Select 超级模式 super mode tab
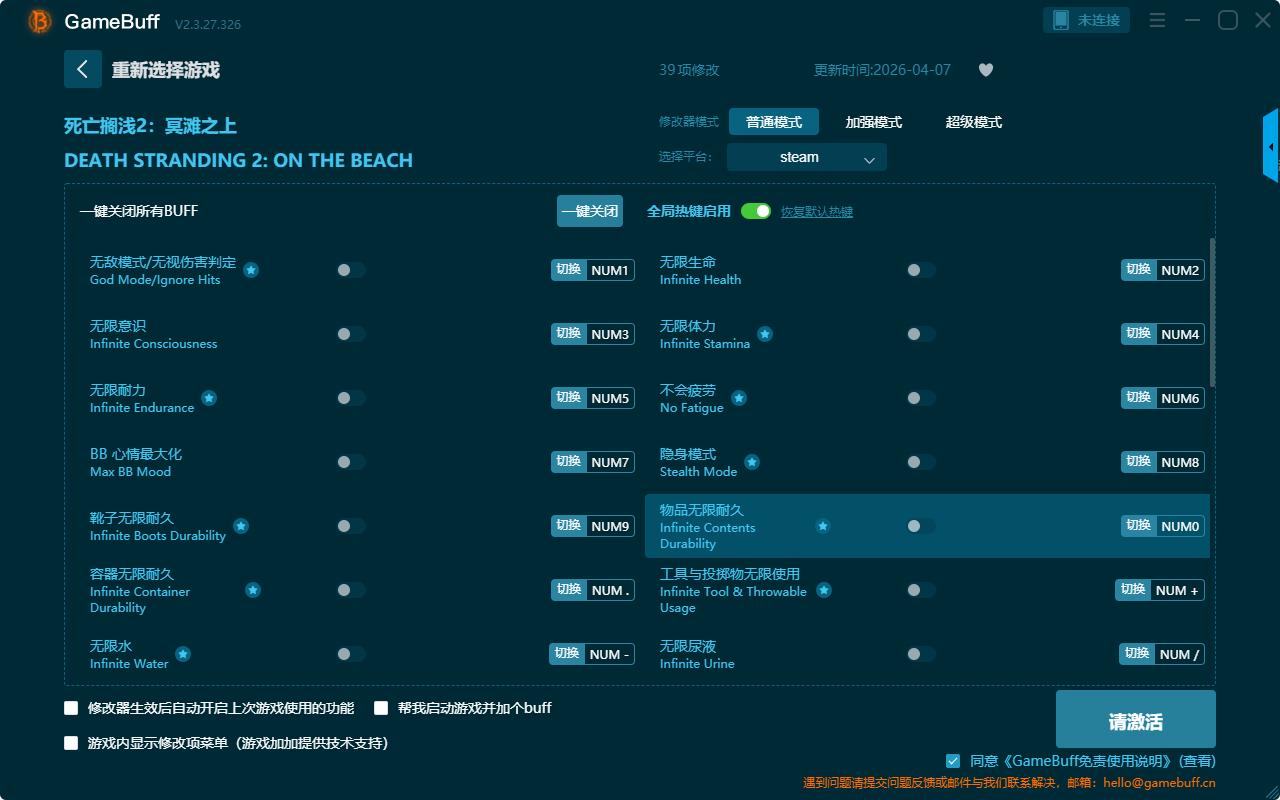Screen dimensions: 1280x800 coord(973,122)
